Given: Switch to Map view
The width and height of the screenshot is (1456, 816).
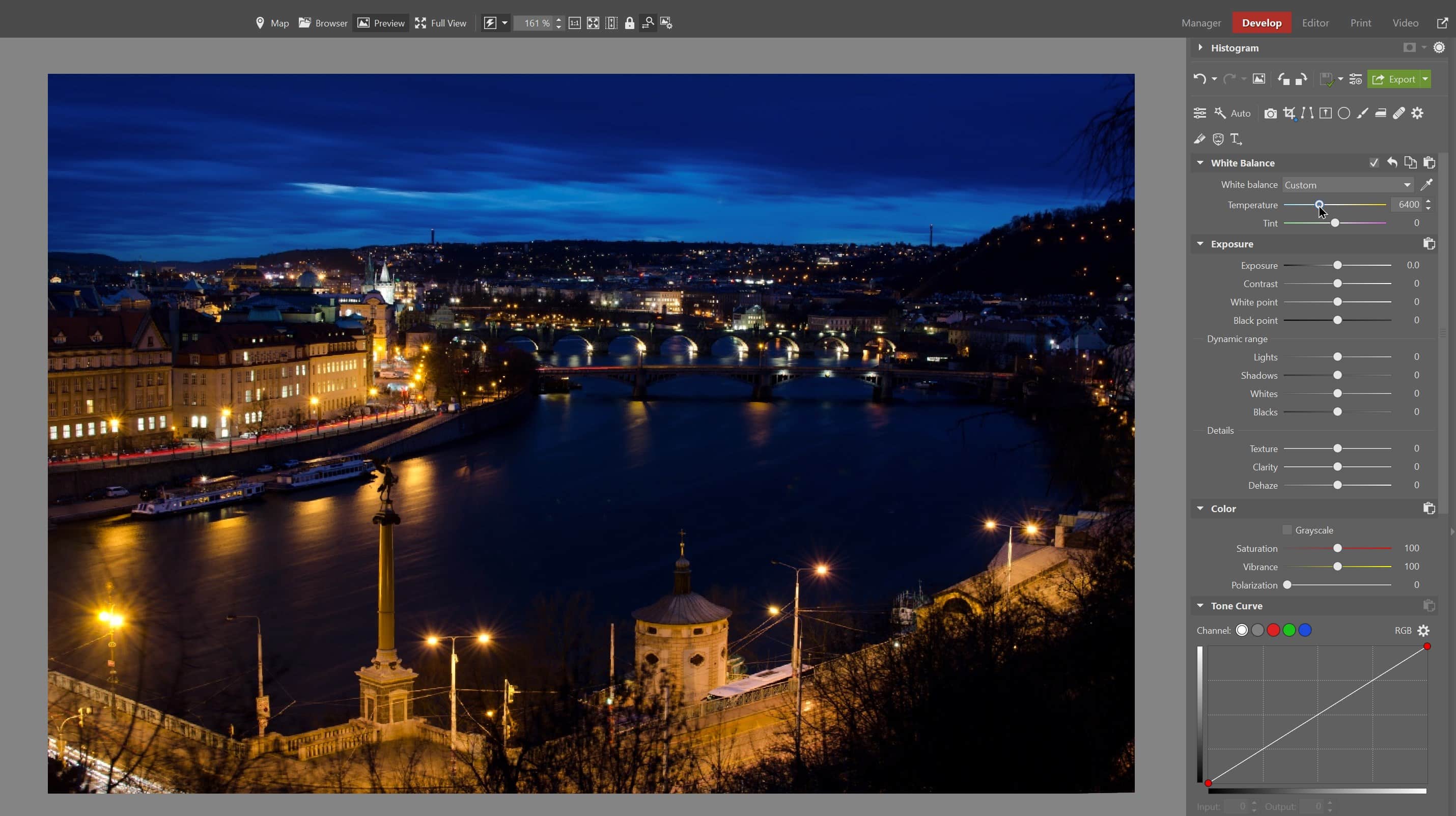Looking at the screenshot, I should pyautogui.click(x=272, y=23).
